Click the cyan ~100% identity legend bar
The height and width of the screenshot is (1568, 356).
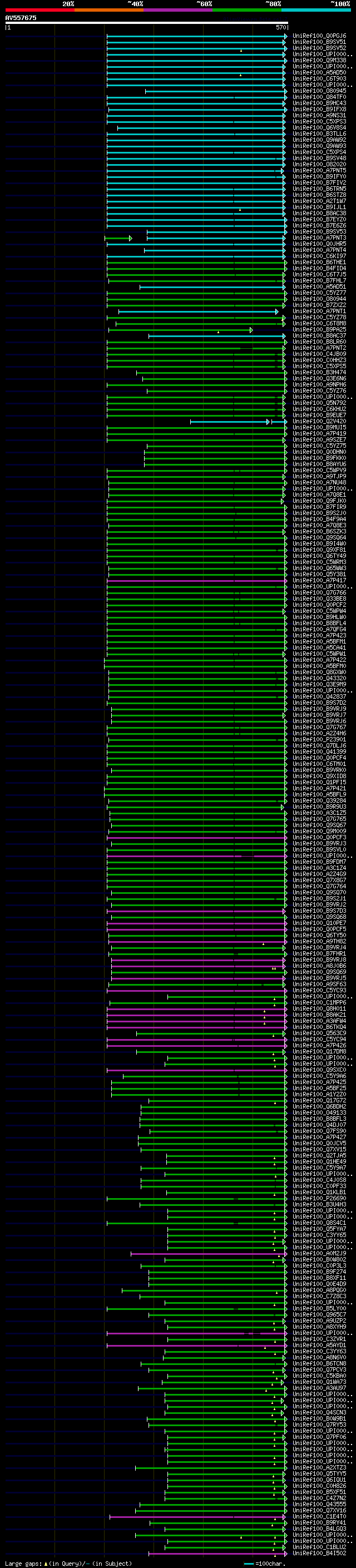click(x=316, y=10)
